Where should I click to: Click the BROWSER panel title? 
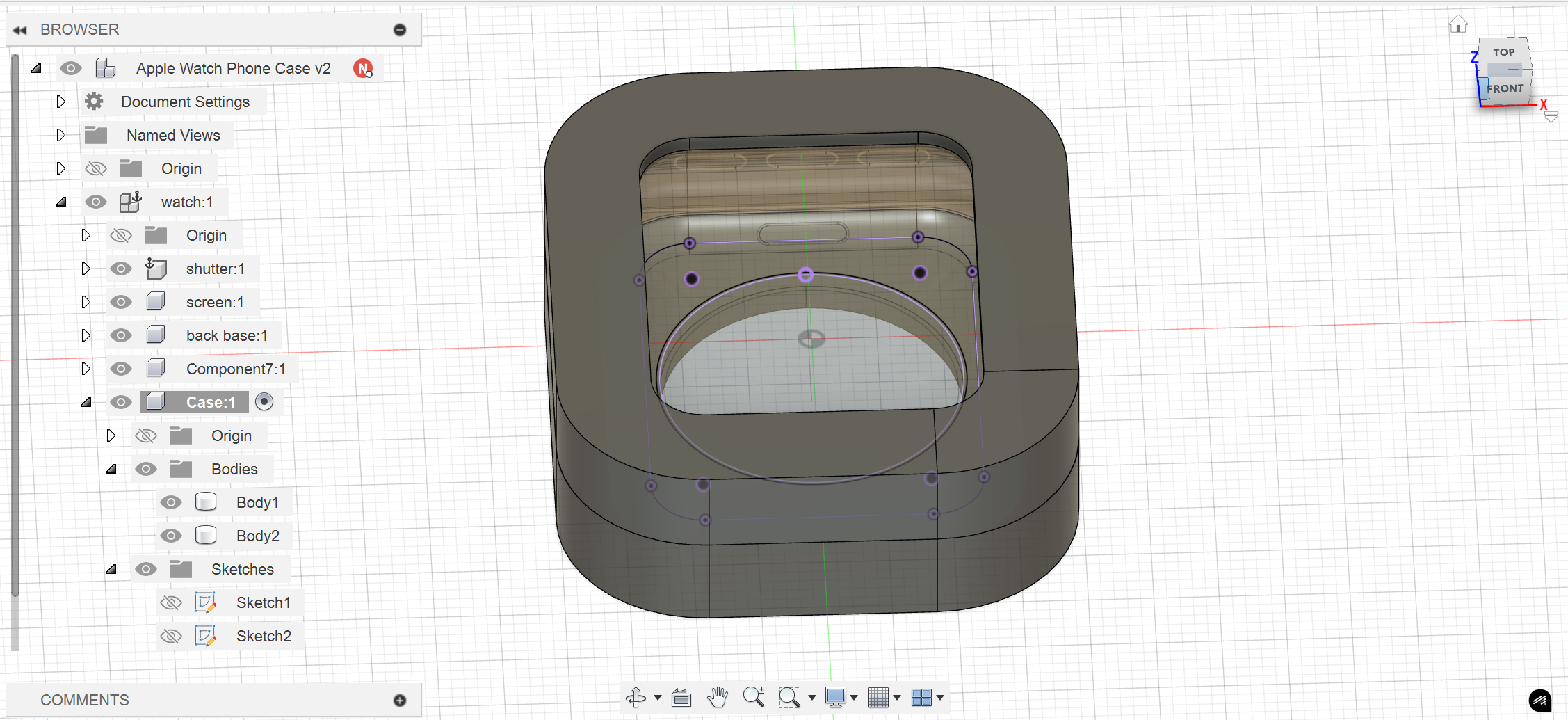pos(80,30)
